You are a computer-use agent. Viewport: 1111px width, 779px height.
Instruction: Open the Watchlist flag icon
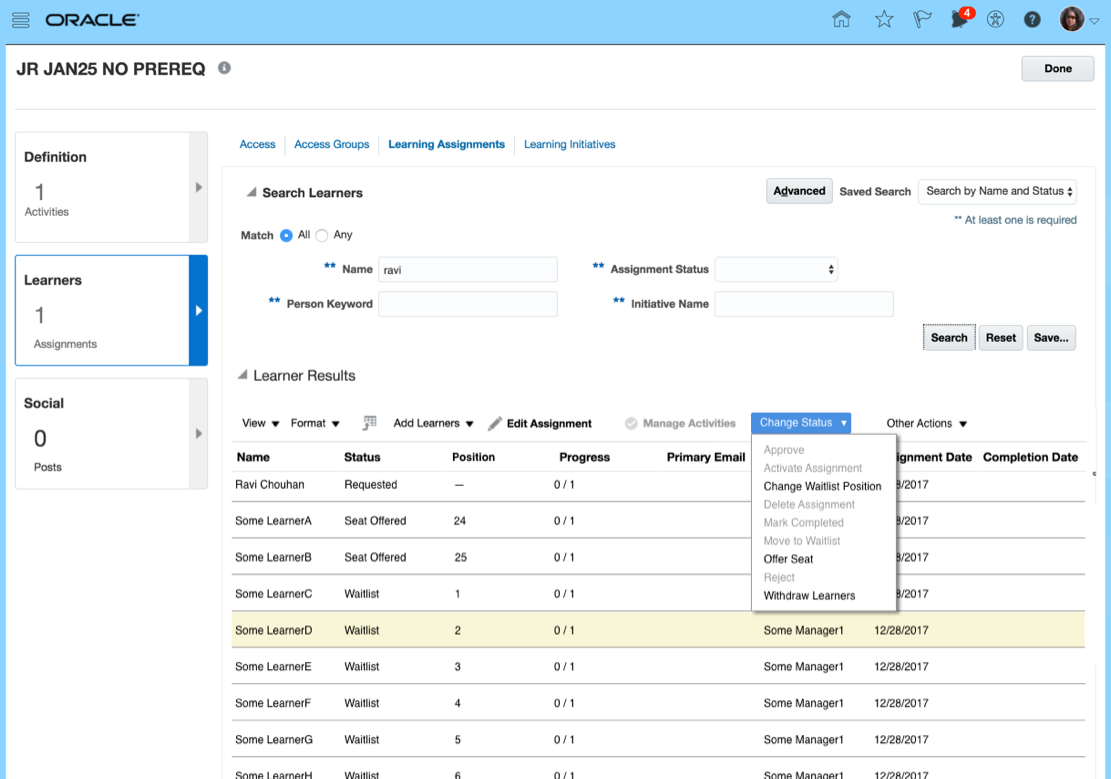tap(922, 20)
